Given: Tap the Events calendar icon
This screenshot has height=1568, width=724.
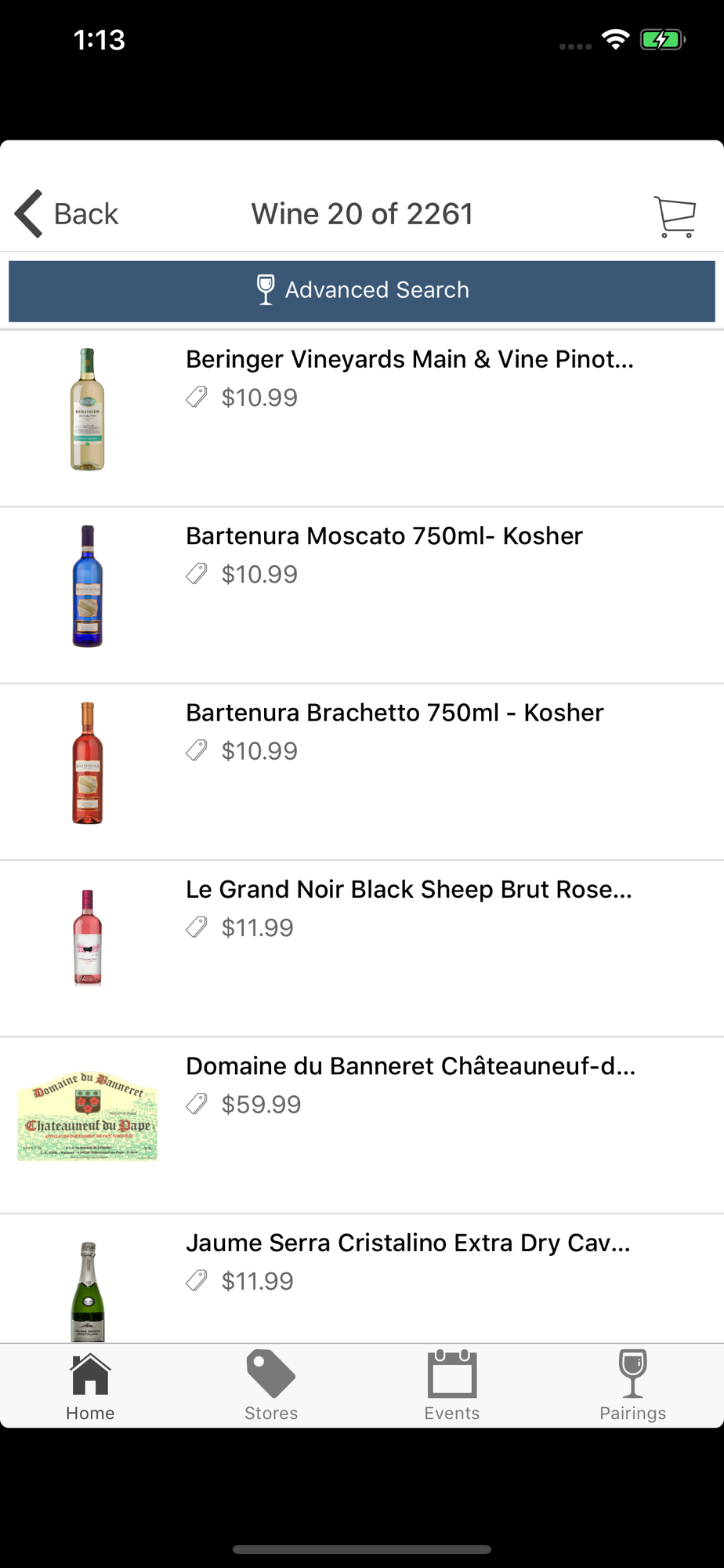Looking at the screenshot, I should coord(452,1374).
